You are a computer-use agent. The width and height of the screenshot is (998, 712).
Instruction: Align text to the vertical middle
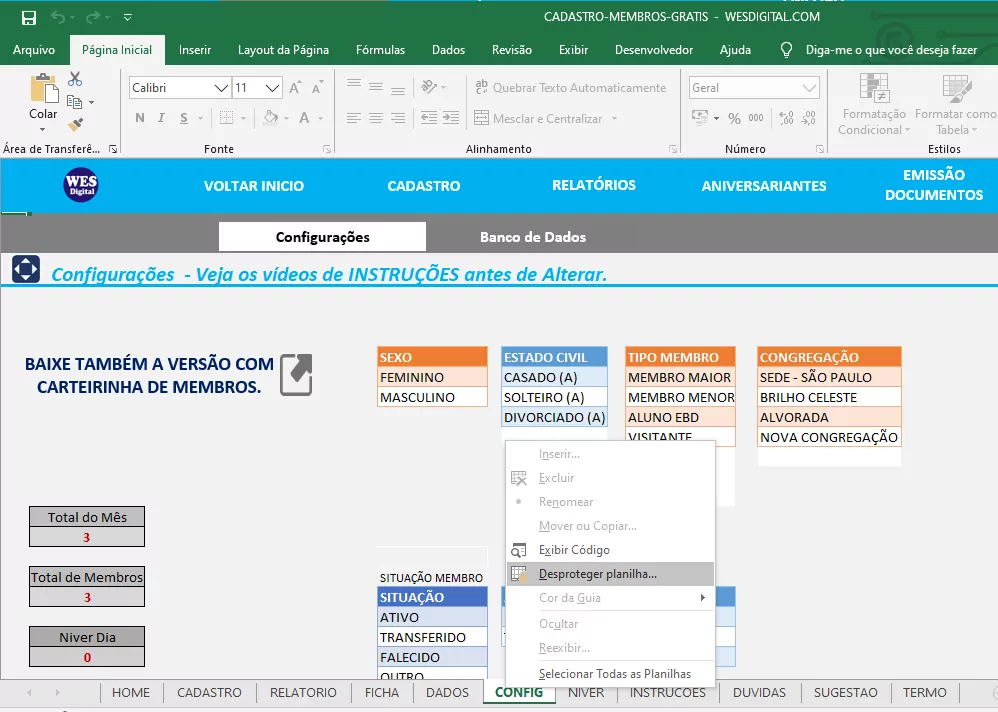tap(376, 87)
